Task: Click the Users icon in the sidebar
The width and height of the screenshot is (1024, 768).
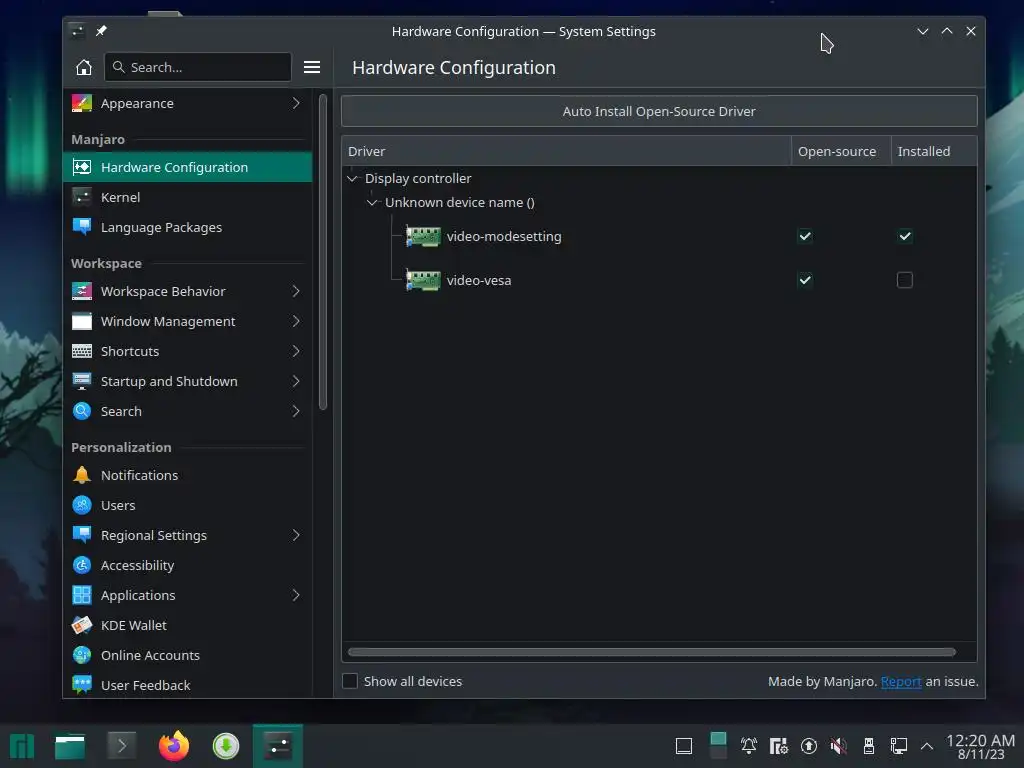Action: [82, 505]
